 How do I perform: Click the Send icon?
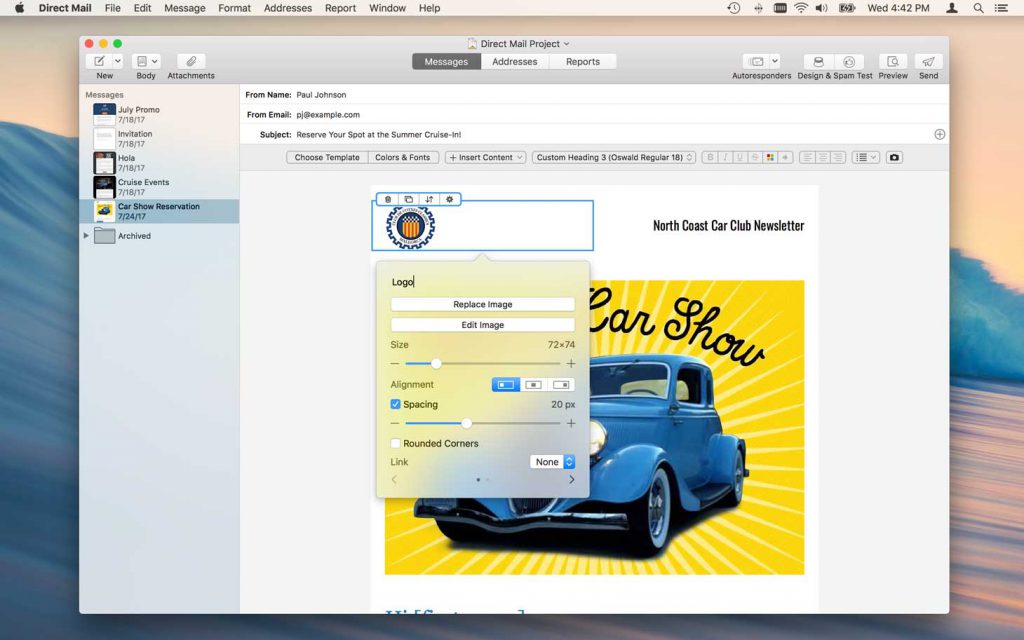[928, 62]
